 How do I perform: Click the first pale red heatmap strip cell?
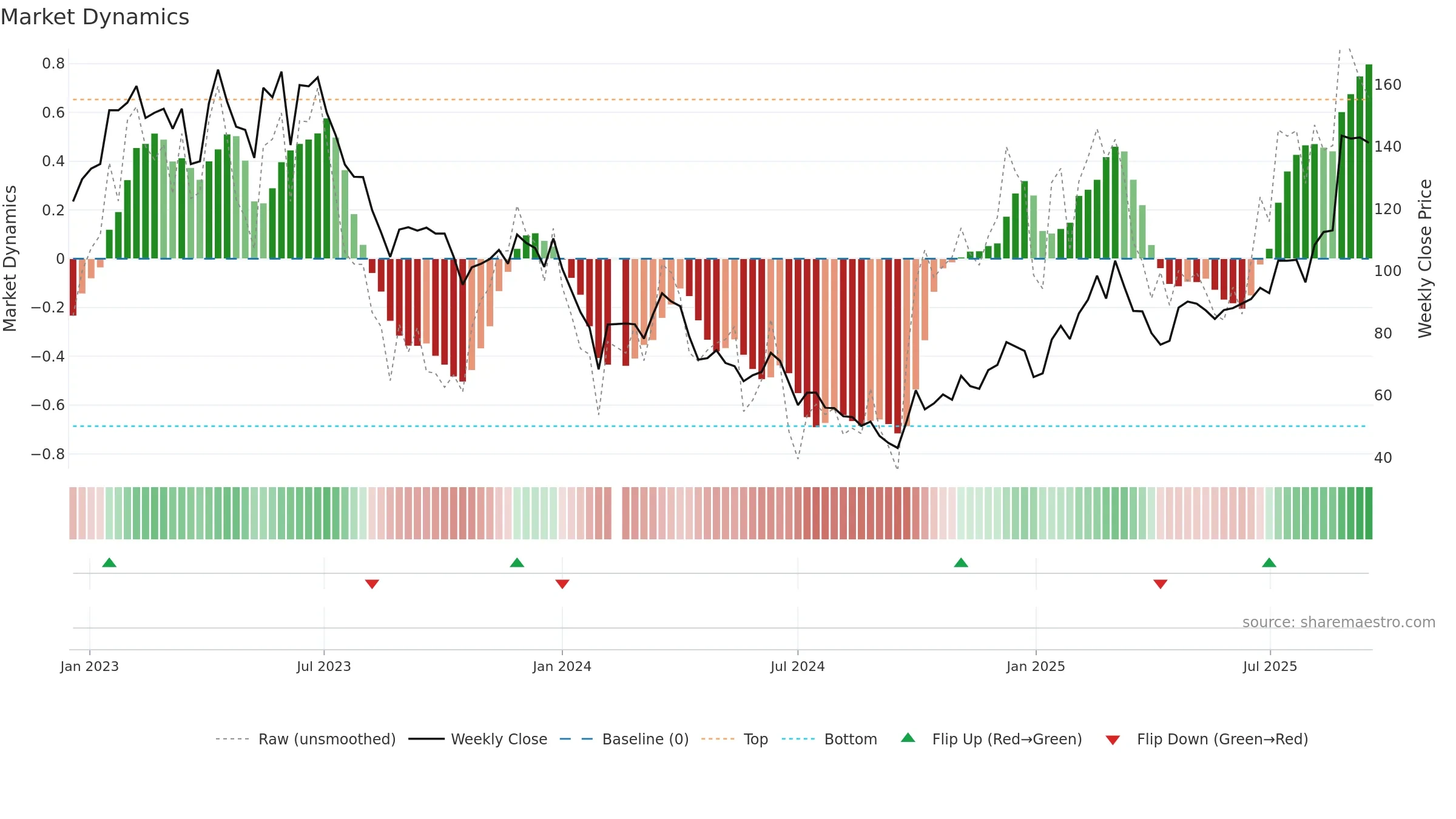click(x=73, y=513)
